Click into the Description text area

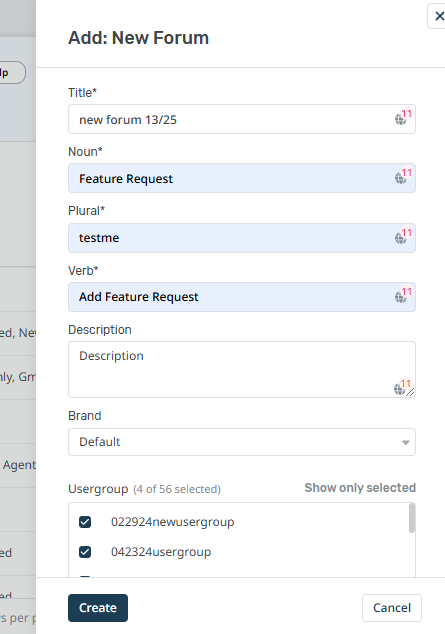[242, 370]
